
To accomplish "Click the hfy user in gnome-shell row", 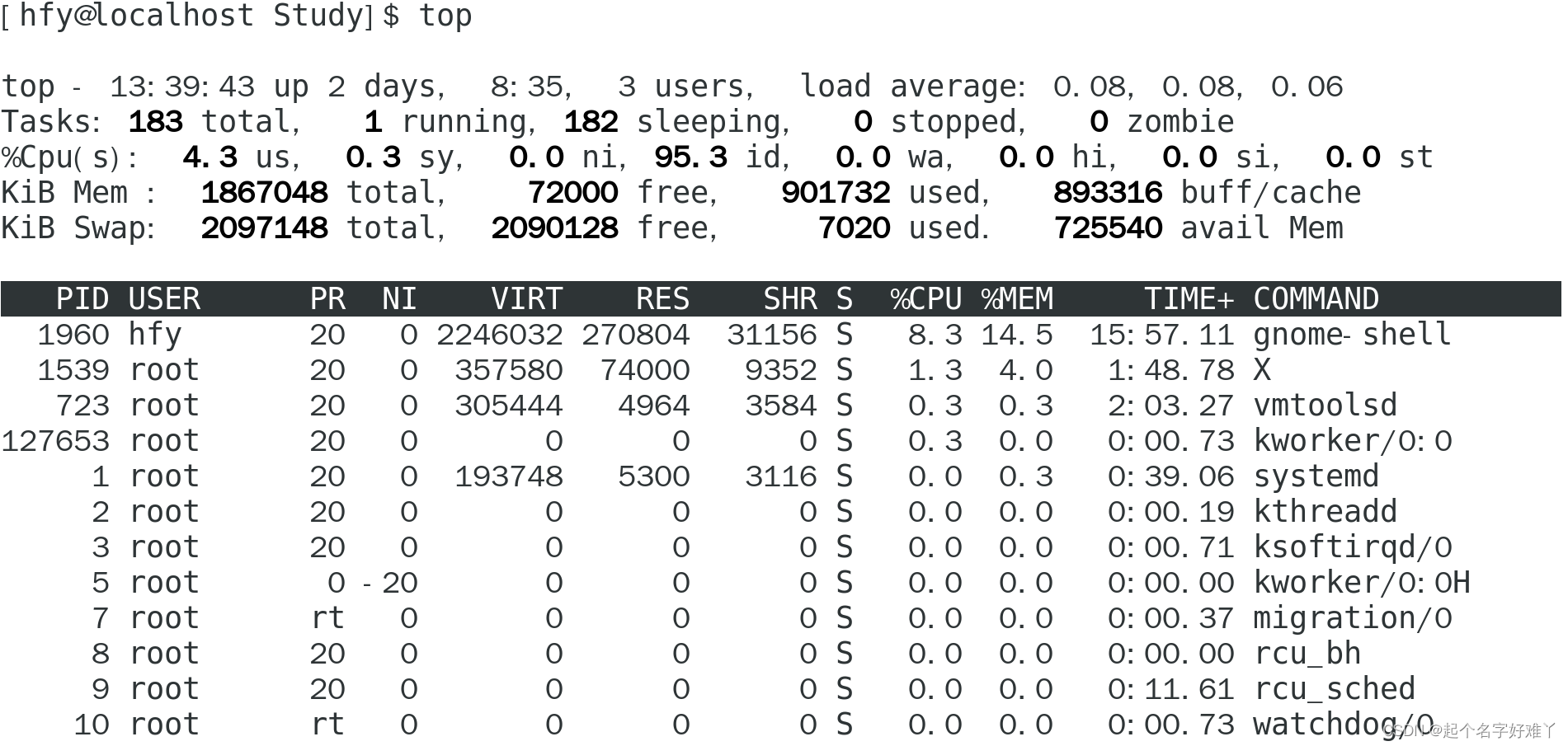I will pos(155,335).
